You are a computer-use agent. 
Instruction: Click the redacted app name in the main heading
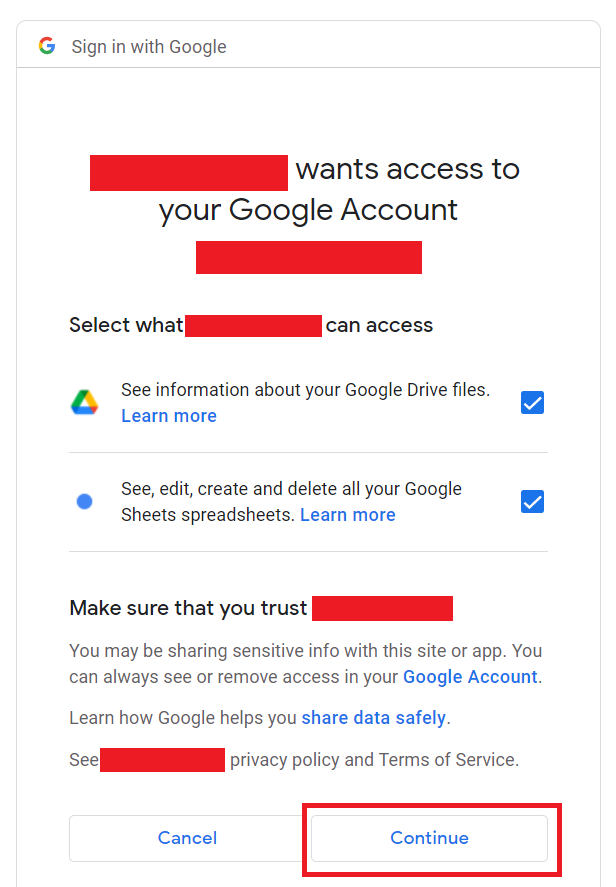coord(189,173)
